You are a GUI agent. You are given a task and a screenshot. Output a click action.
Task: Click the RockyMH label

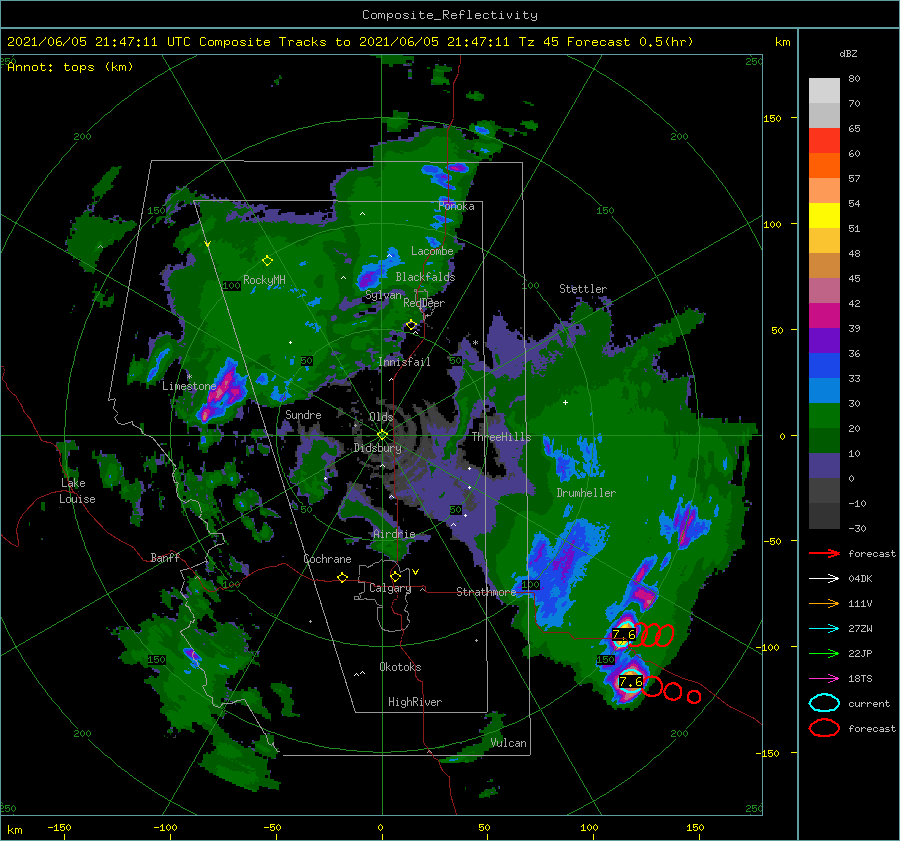[264, 280]
